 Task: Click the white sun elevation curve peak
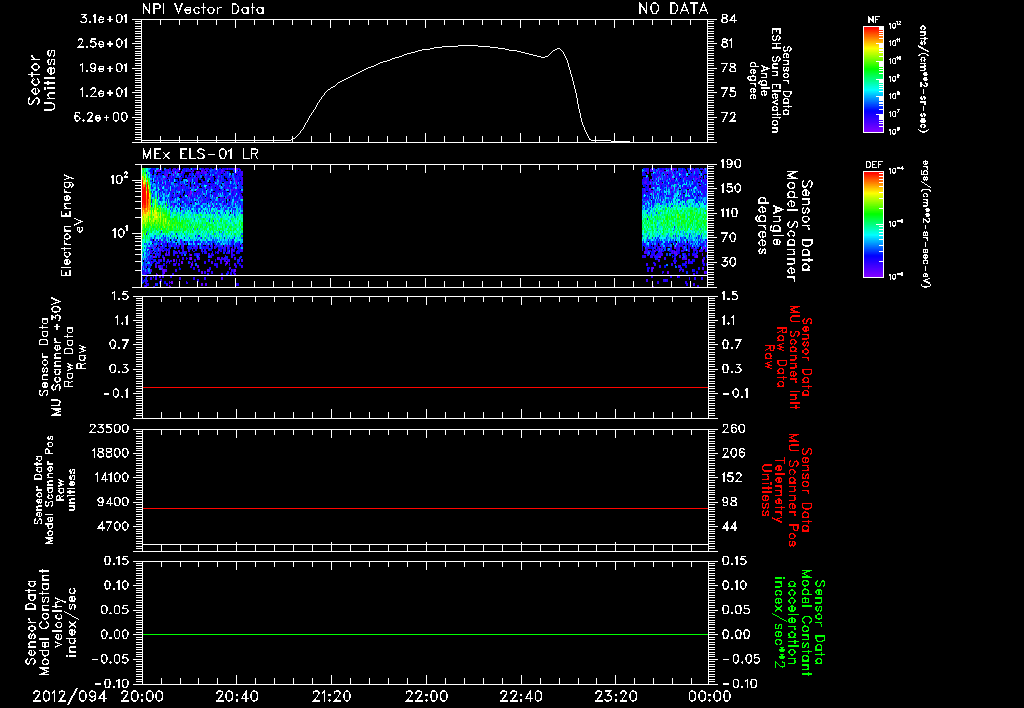(x=466, y=45)
